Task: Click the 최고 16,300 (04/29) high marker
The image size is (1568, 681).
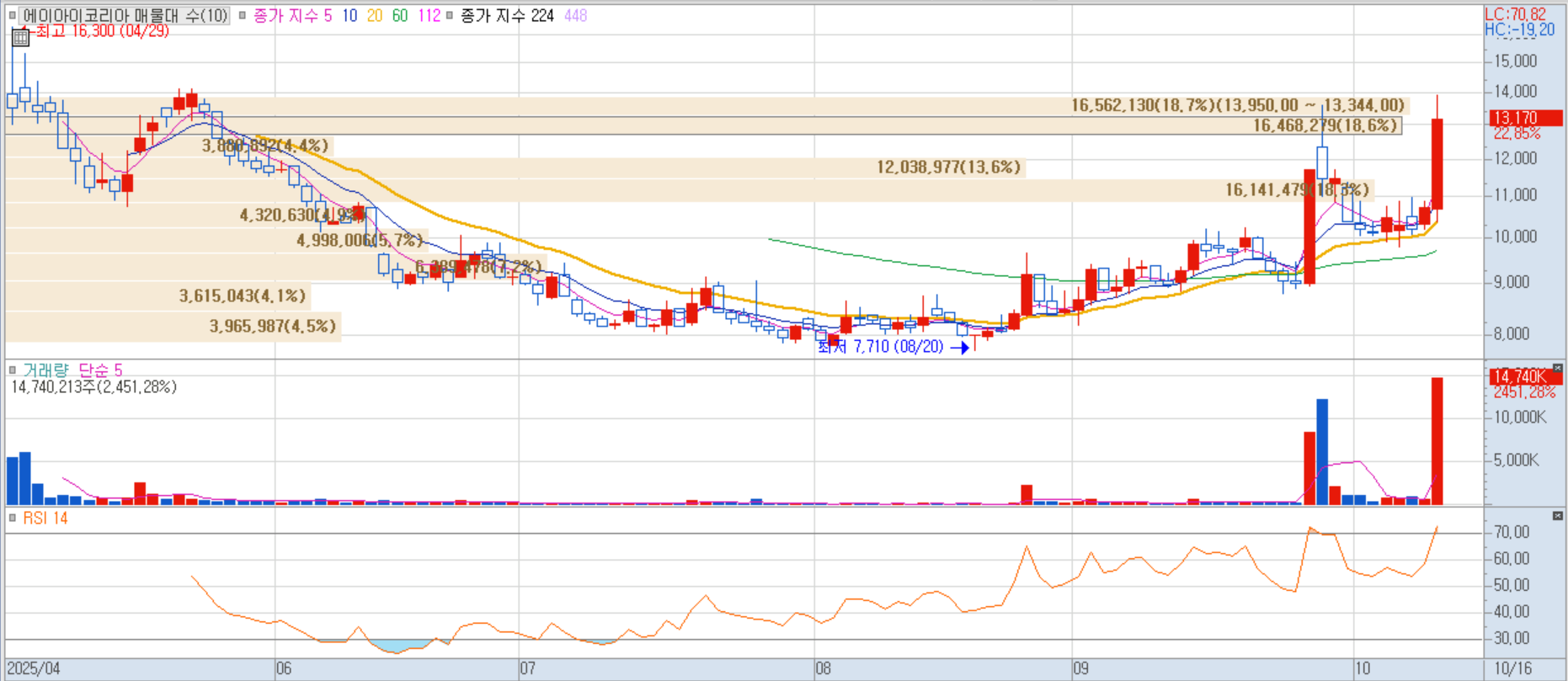Action: tap(102, 31)
